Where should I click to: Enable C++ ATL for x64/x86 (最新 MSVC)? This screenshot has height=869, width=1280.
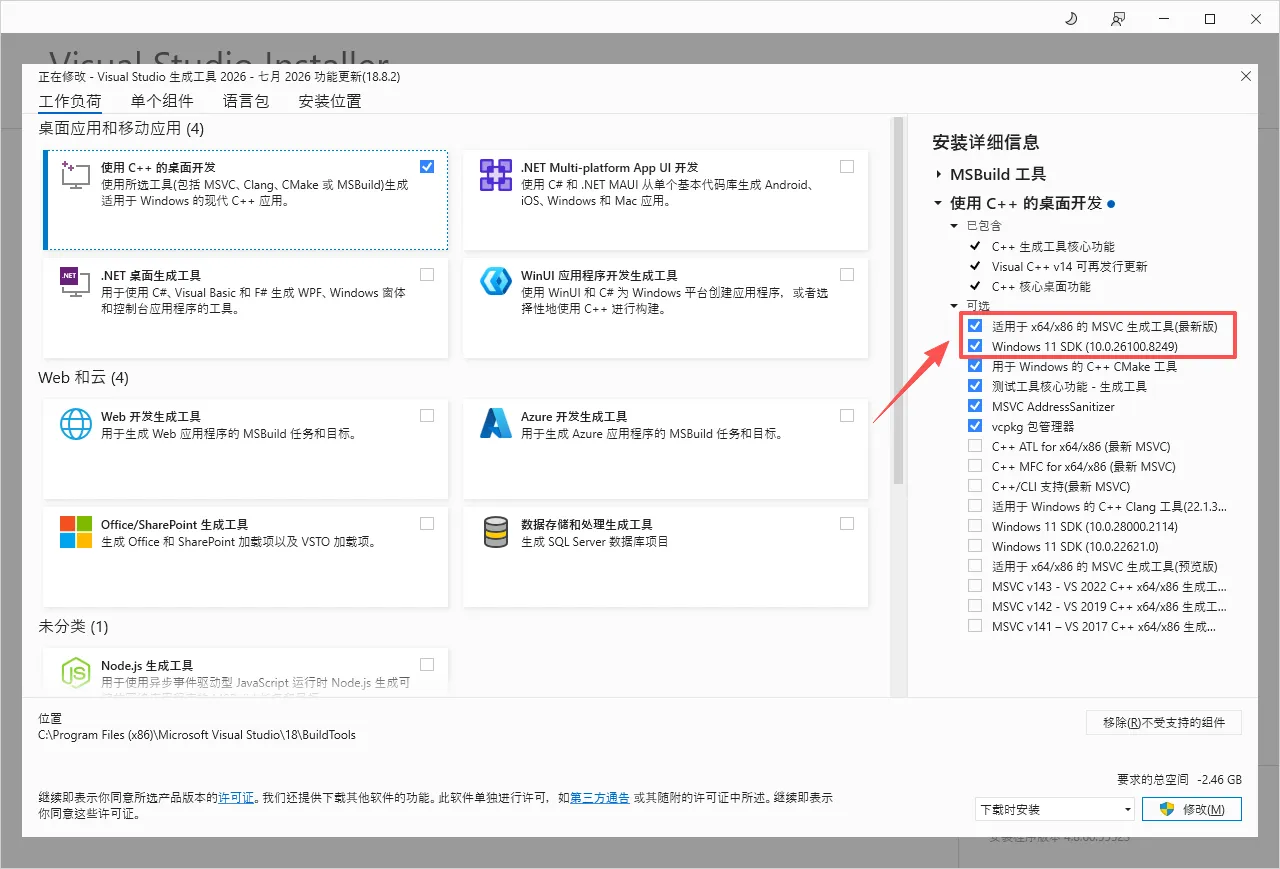tap(975, 446)
